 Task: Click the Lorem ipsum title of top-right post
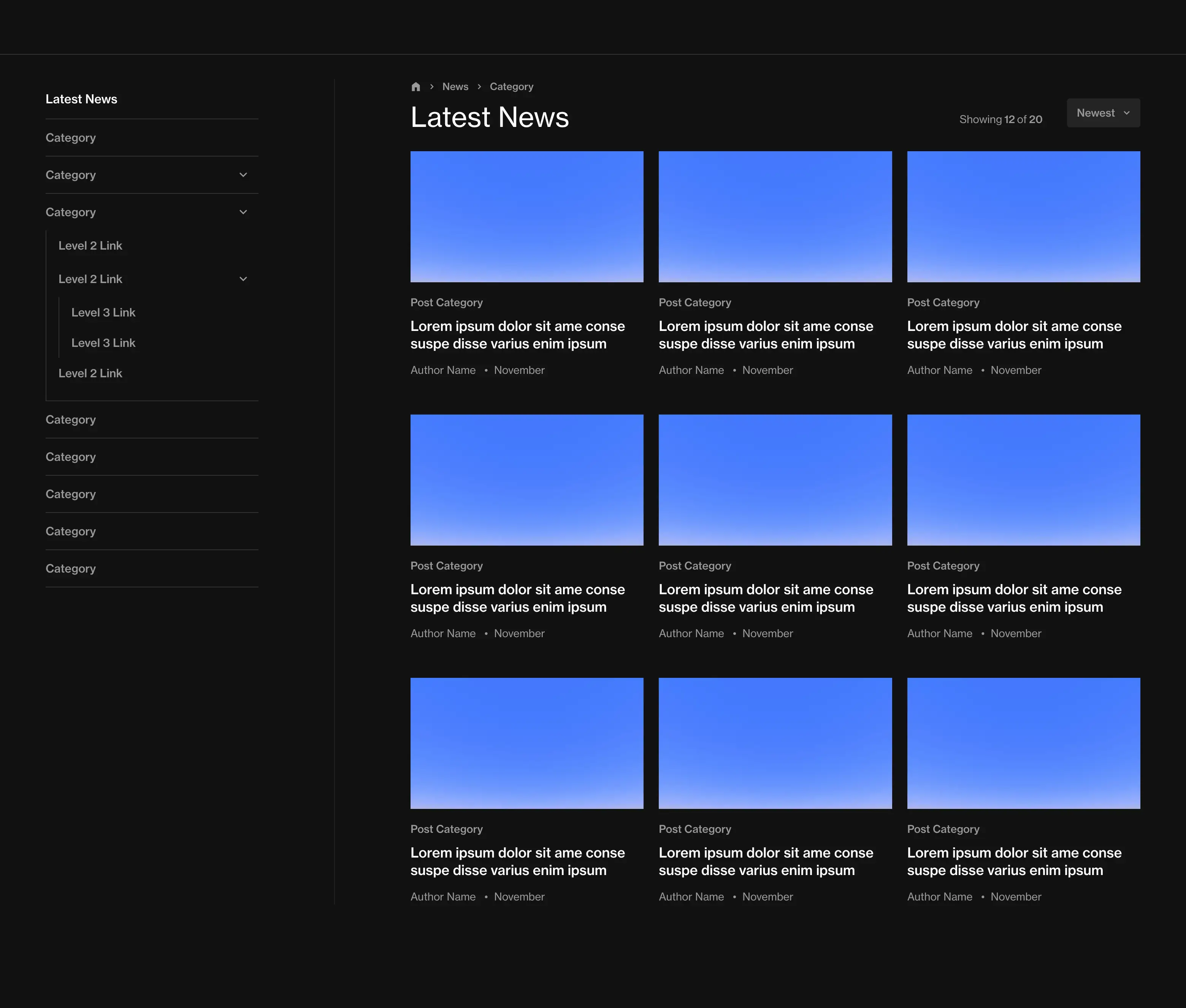pyautogui.click(x=1014, y=335)
